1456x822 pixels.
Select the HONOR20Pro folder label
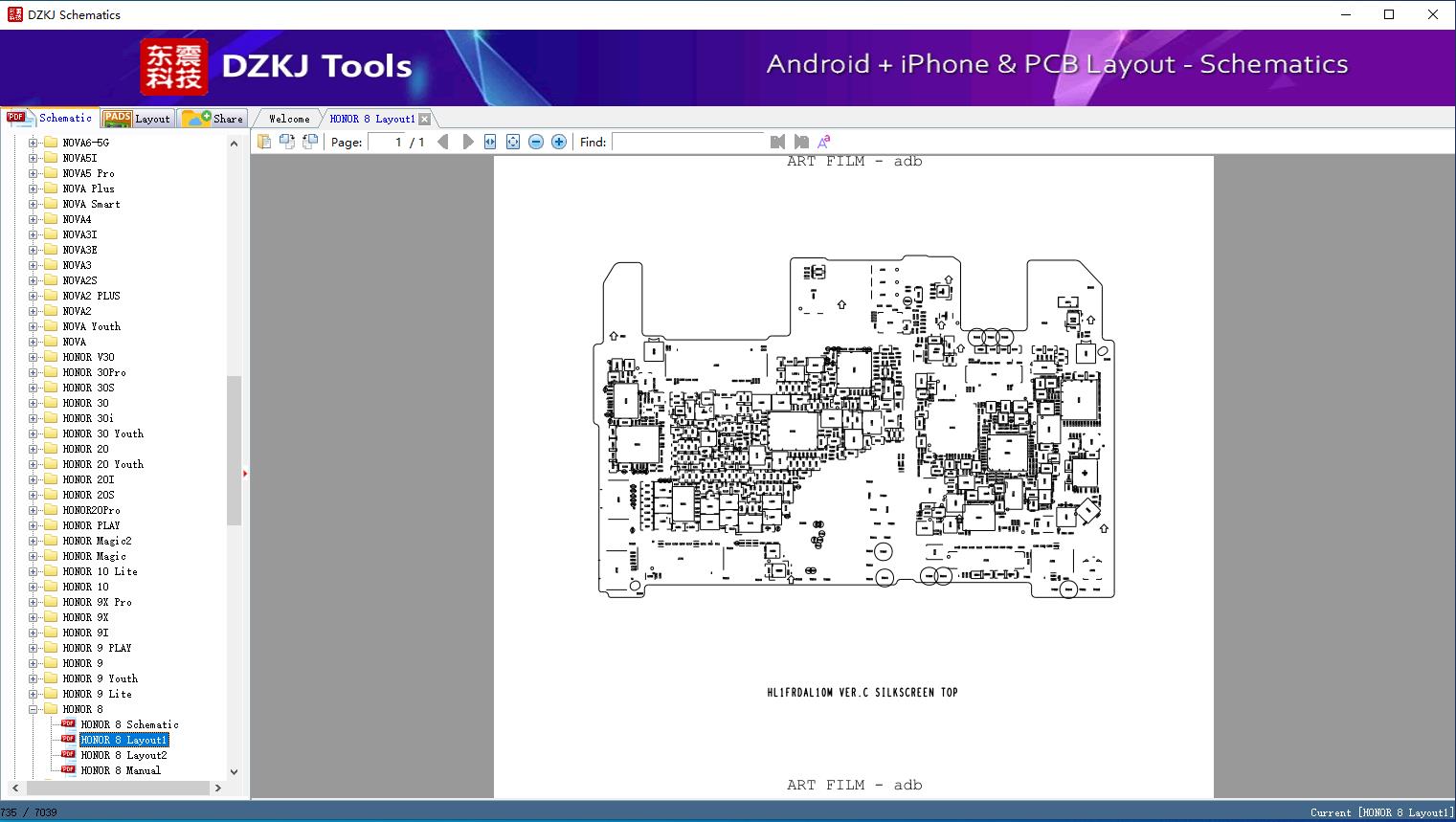coord(92,510)
